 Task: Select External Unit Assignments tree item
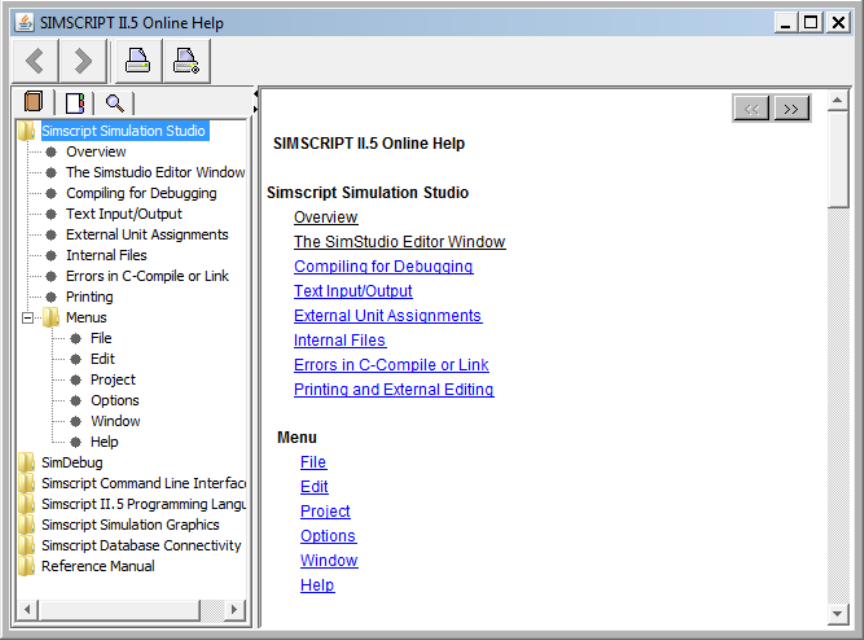147,234
